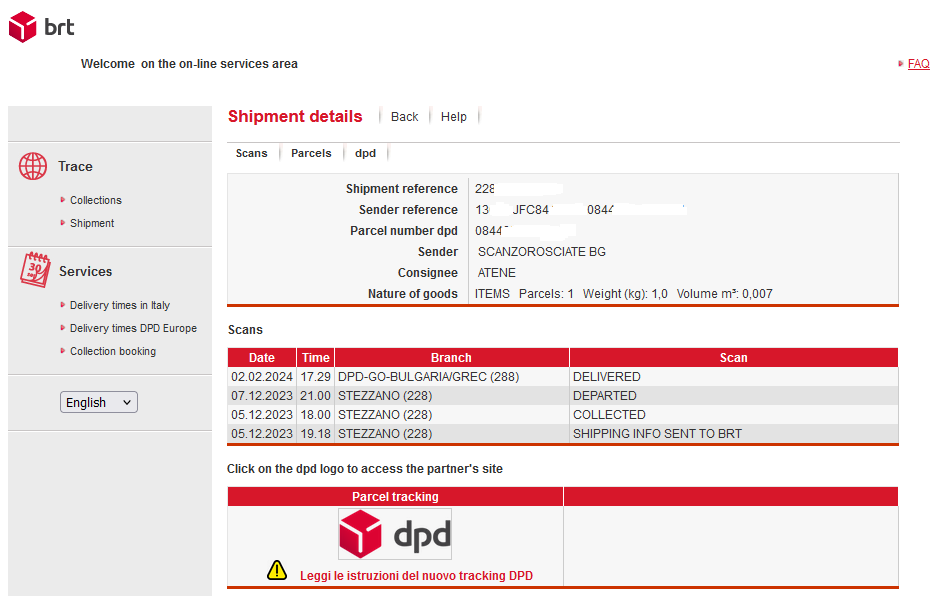
Task: Go Back from Shipment details
Action: point(404,117)
